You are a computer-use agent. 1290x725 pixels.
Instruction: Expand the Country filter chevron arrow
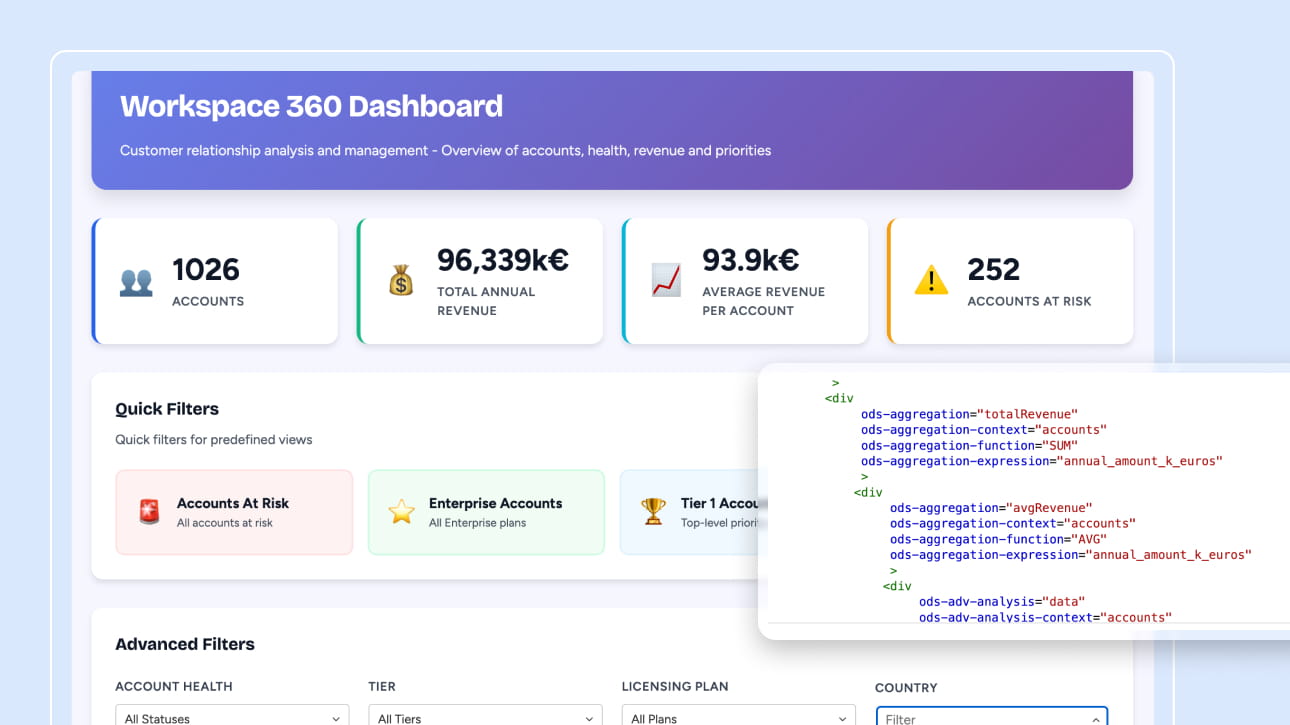[x=1095, y=719]
